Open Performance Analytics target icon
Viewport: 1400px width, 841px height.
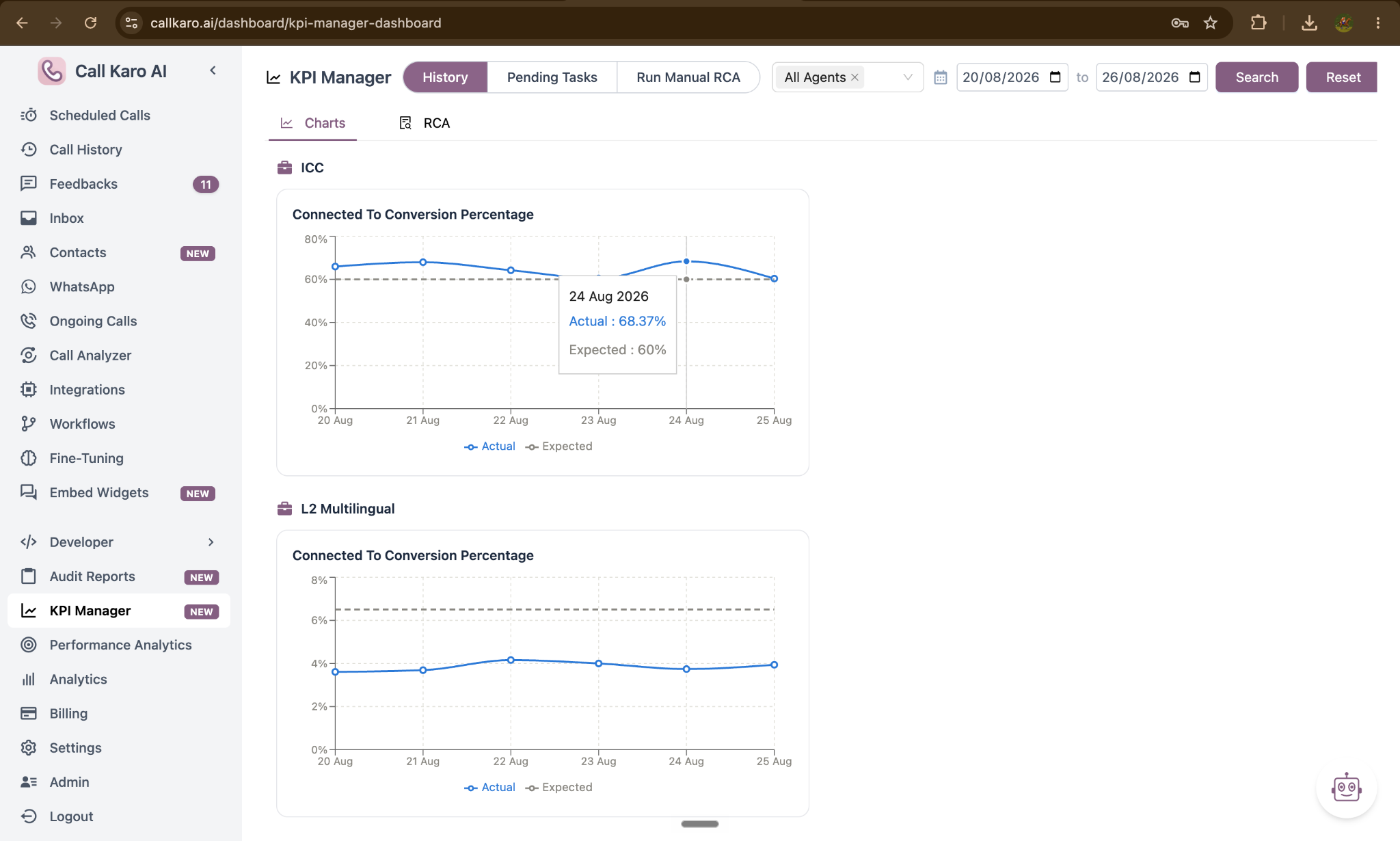[x=29, y=645]
